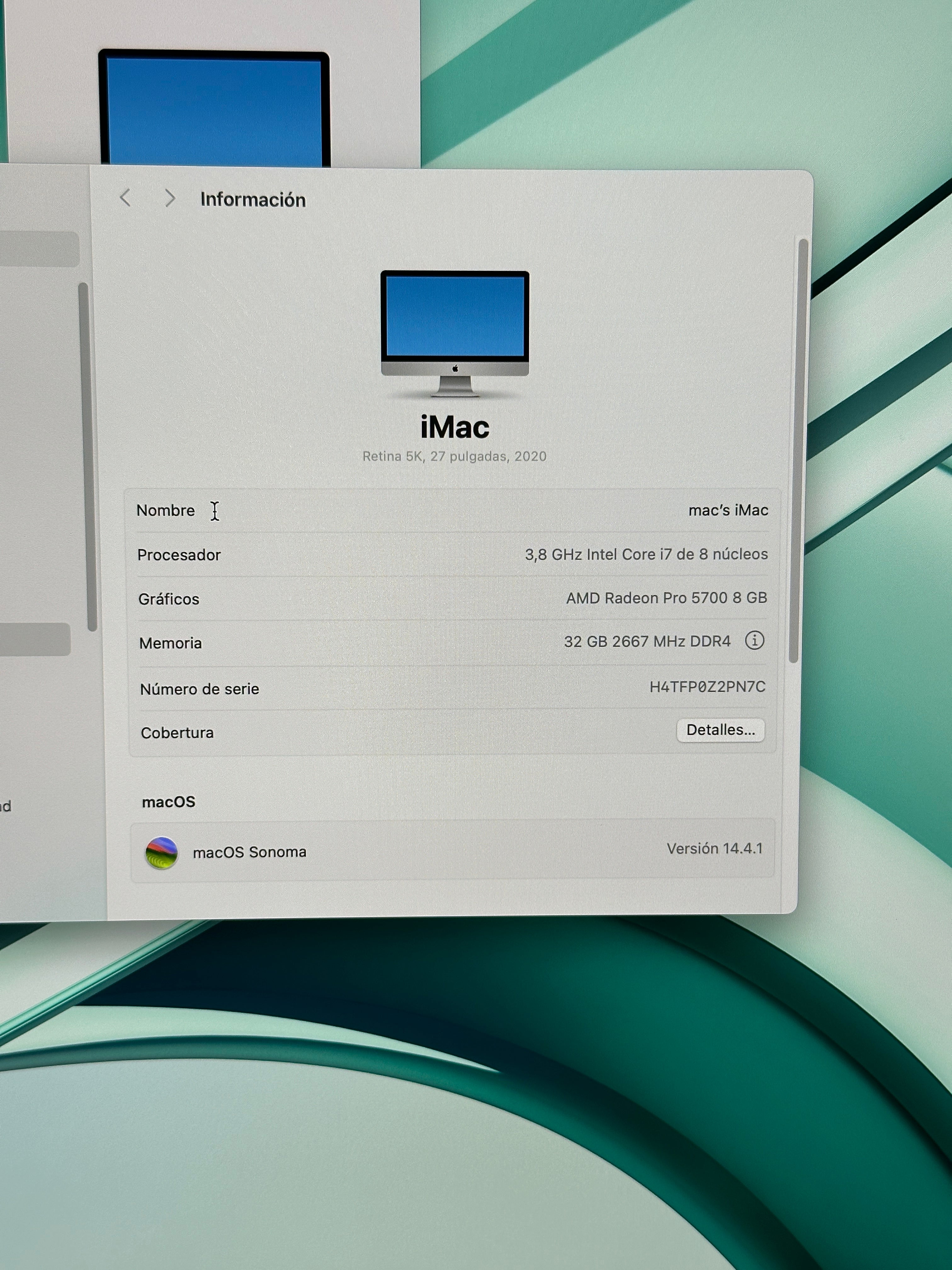Click the iMac model heading
Viewport: 952px width, 1270px height.
pos(455,427)
